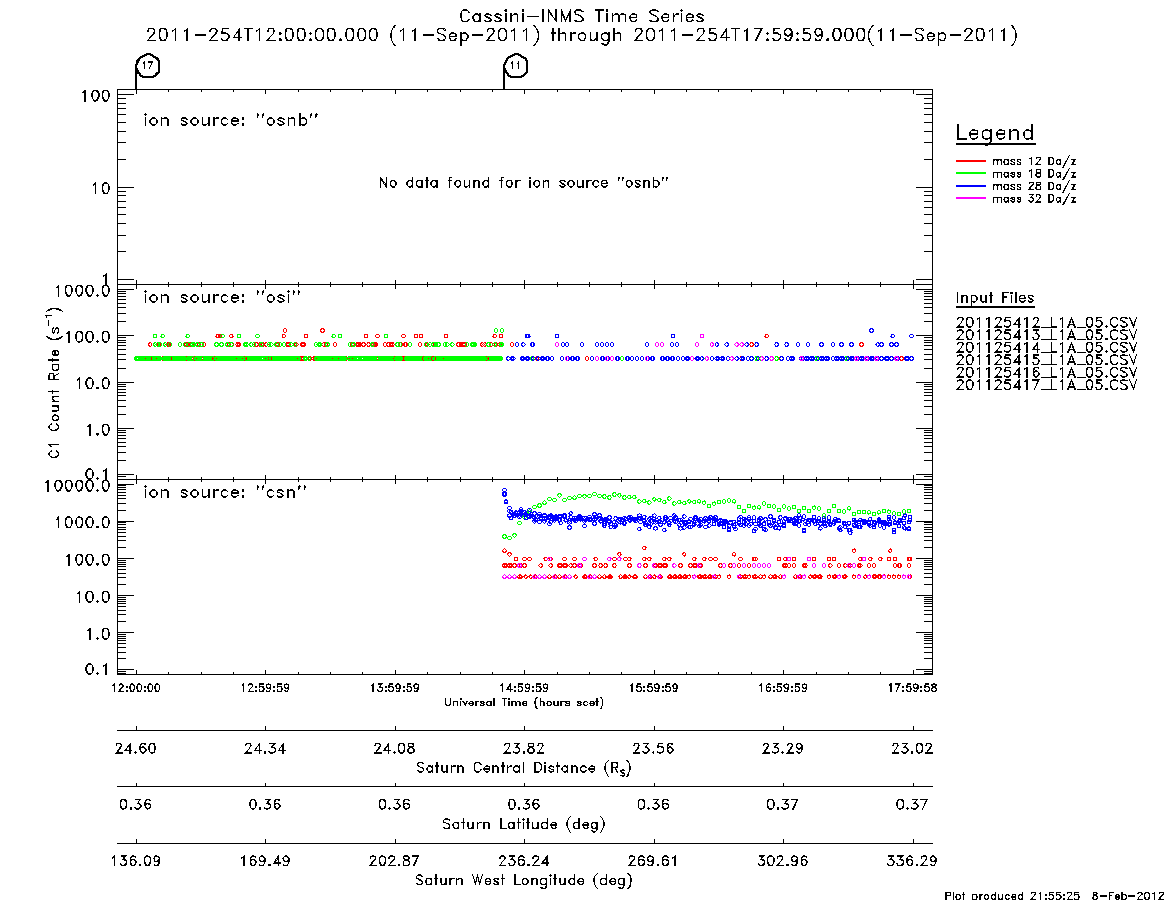Click the 12:00:00 time tick label
This screenshot has width=1165, height=900.
136,687
